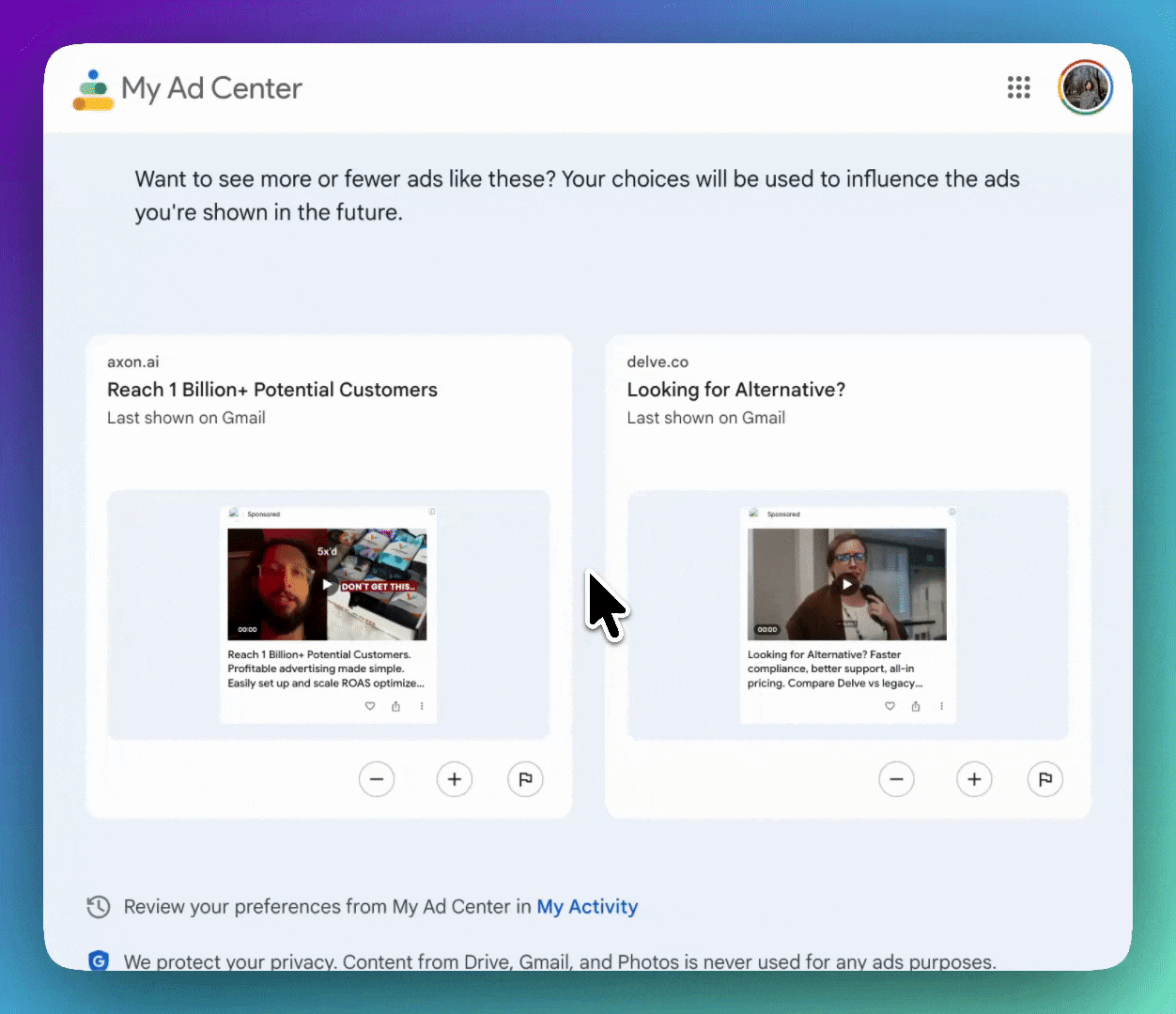Screen dimensions: 1176x1014
Task: Play the delve.co ad video preview
Action: pyautogui.click(x=847, y=584)
